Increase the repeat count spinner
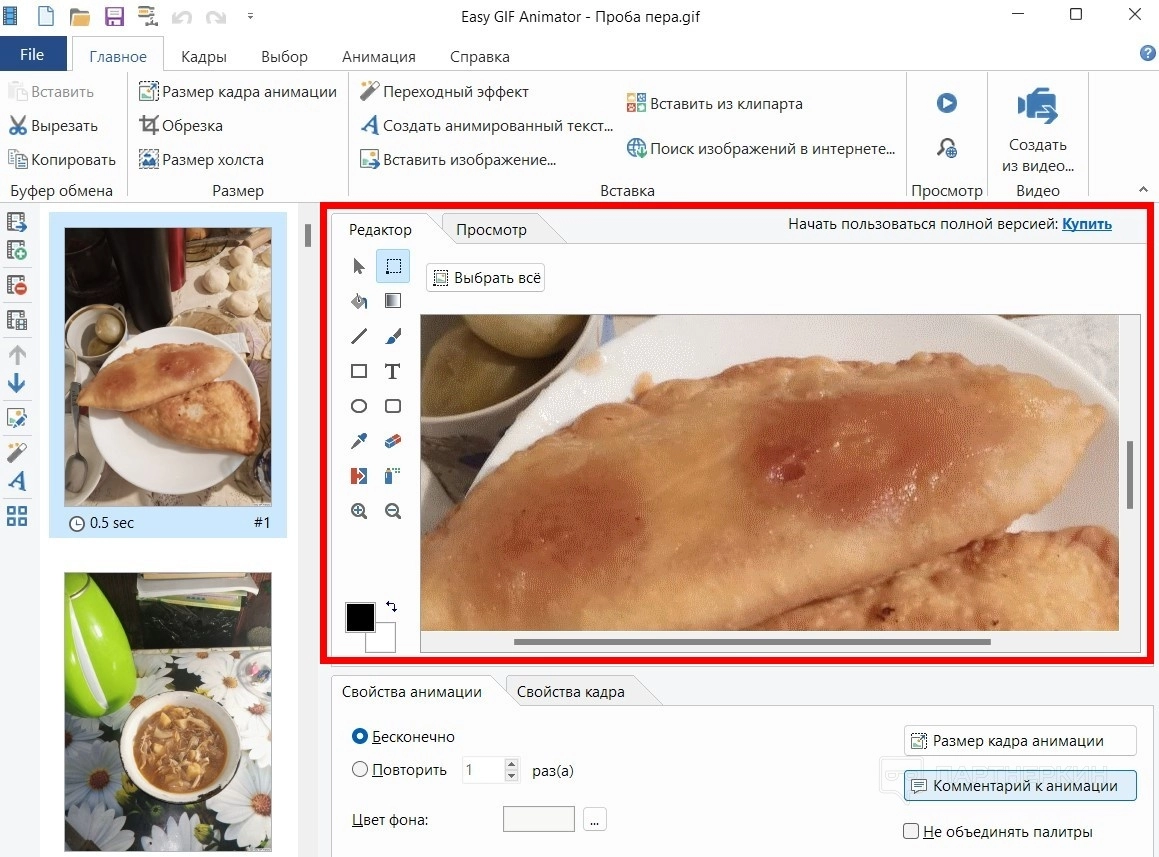The image size is (1159, 857). pos(511,764)
